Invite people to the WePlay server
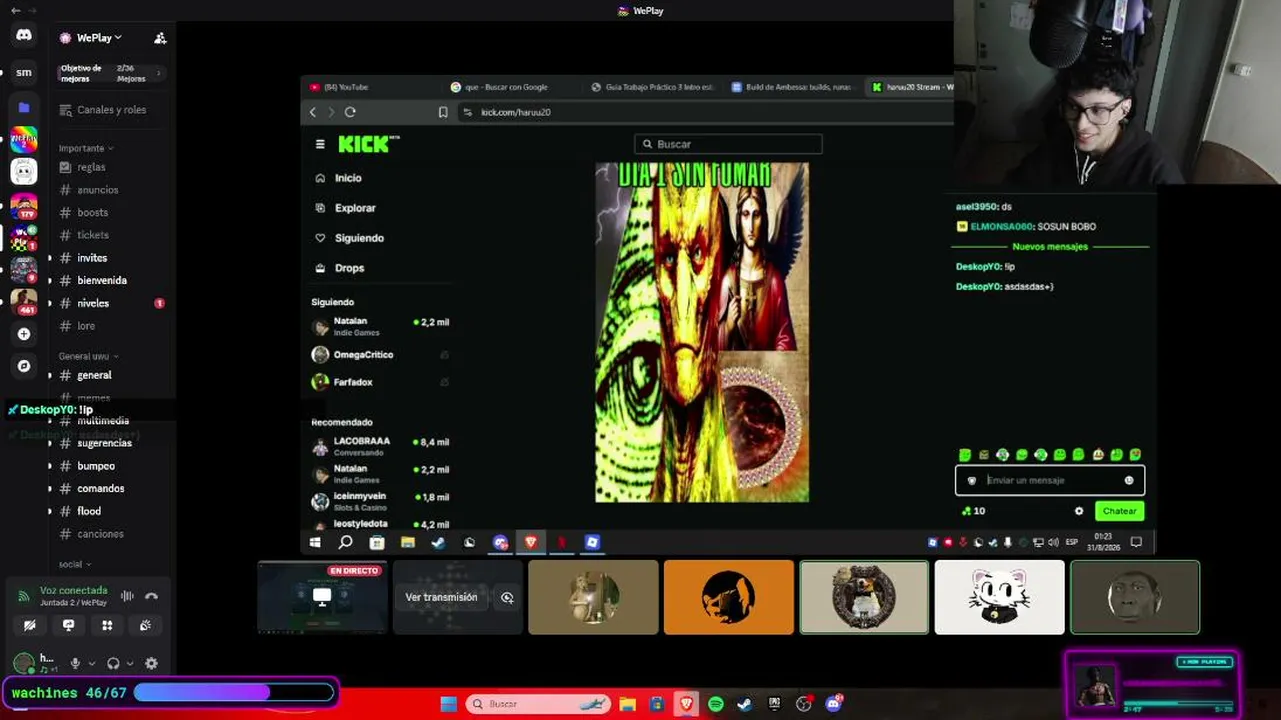This screenshot has height=720, width=1281. (x=160, y=38)
